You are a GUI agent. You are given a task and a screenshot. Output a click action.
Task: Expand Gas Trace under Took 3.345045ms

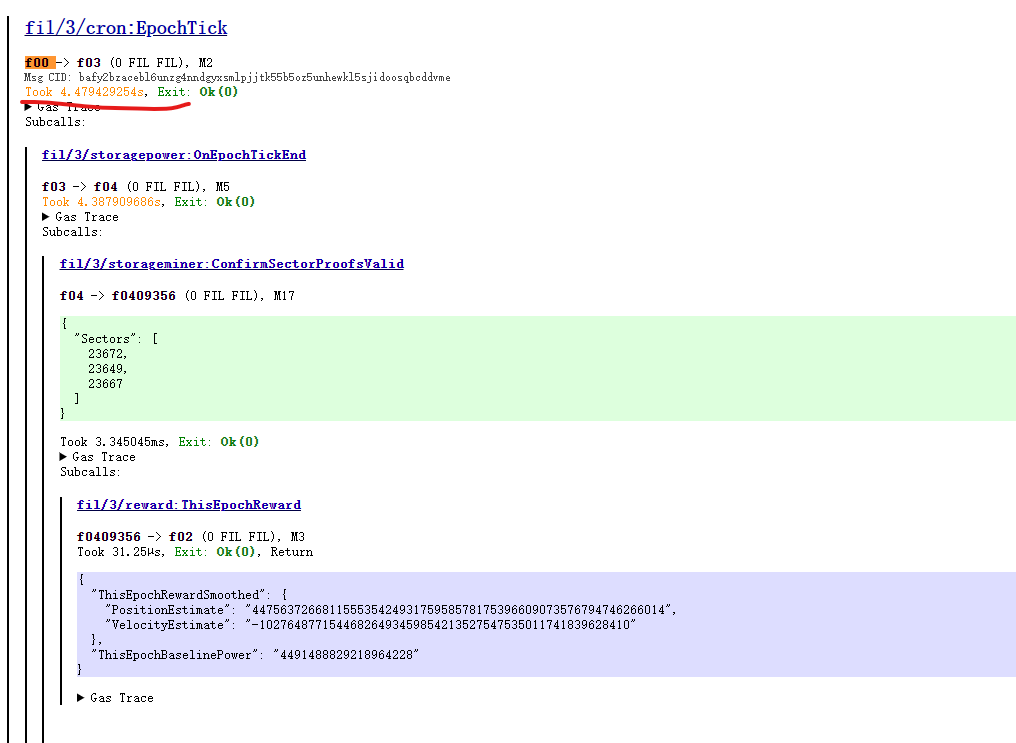click(x=98, y=457)
